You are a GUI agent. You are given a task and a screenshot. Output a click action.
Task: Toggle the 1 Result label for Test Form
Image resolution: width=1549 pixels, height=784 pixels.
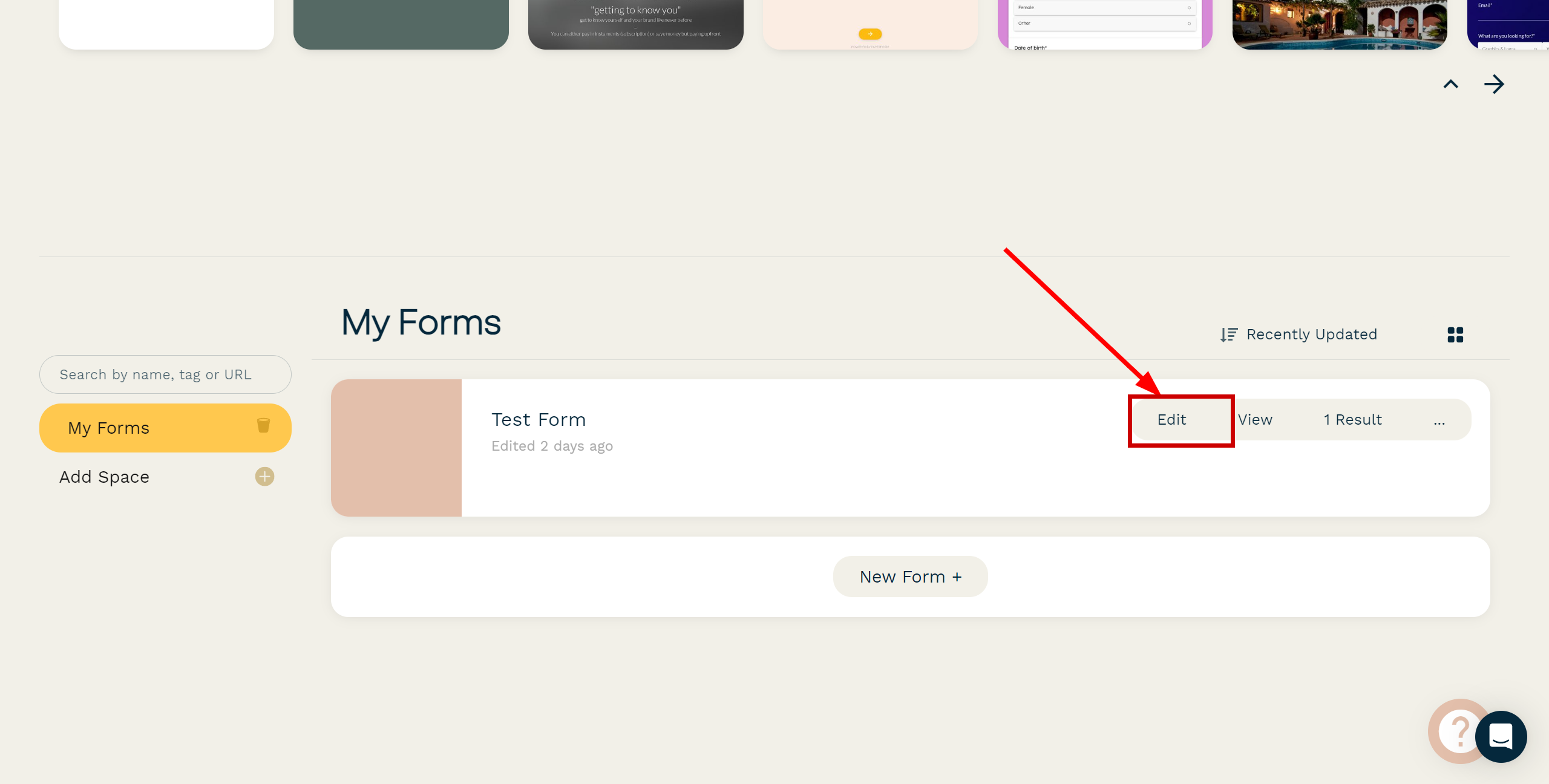click(1352, 419)
